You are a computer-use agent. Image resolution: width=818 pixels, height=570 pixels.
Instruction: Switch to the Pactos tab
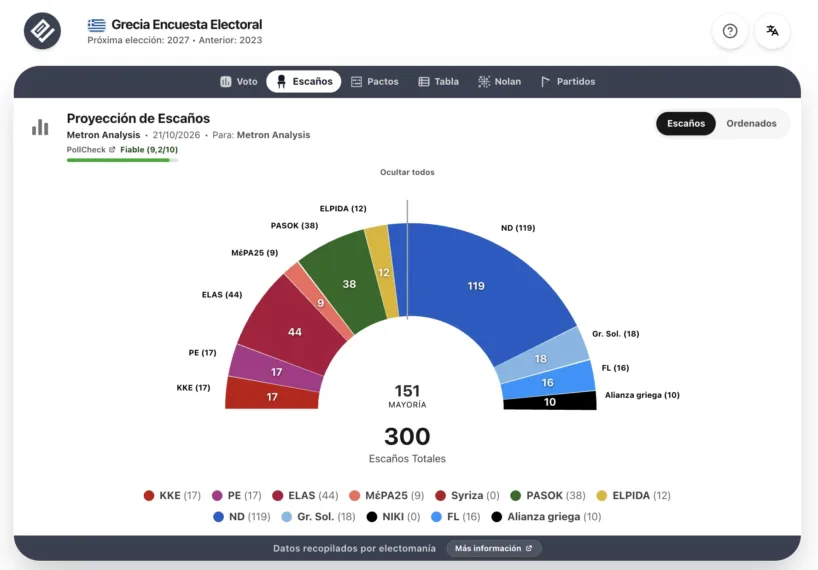point(375,81)
